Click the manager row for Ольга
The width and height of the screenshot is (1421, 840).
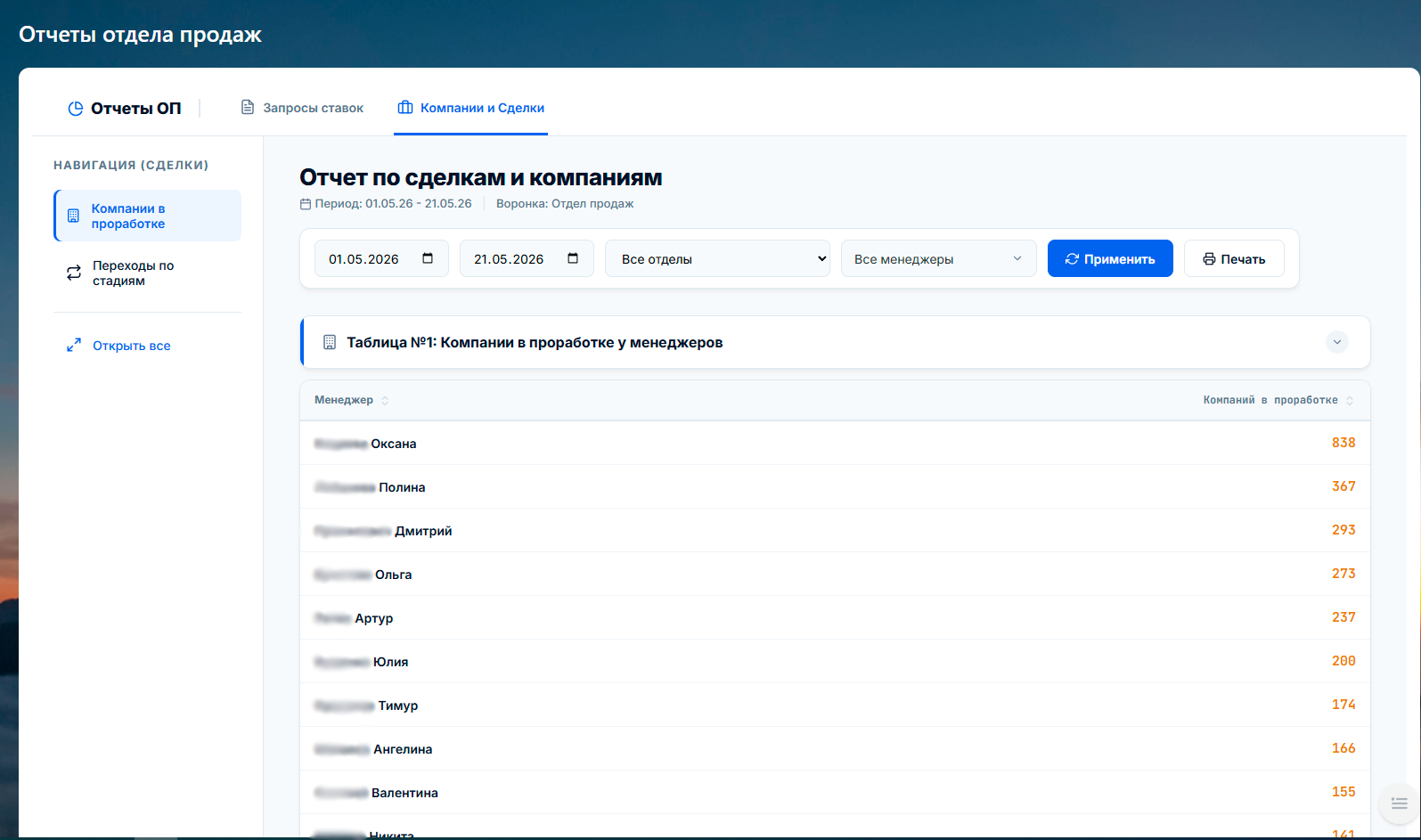pyautogui.click(x=835, y=574)
